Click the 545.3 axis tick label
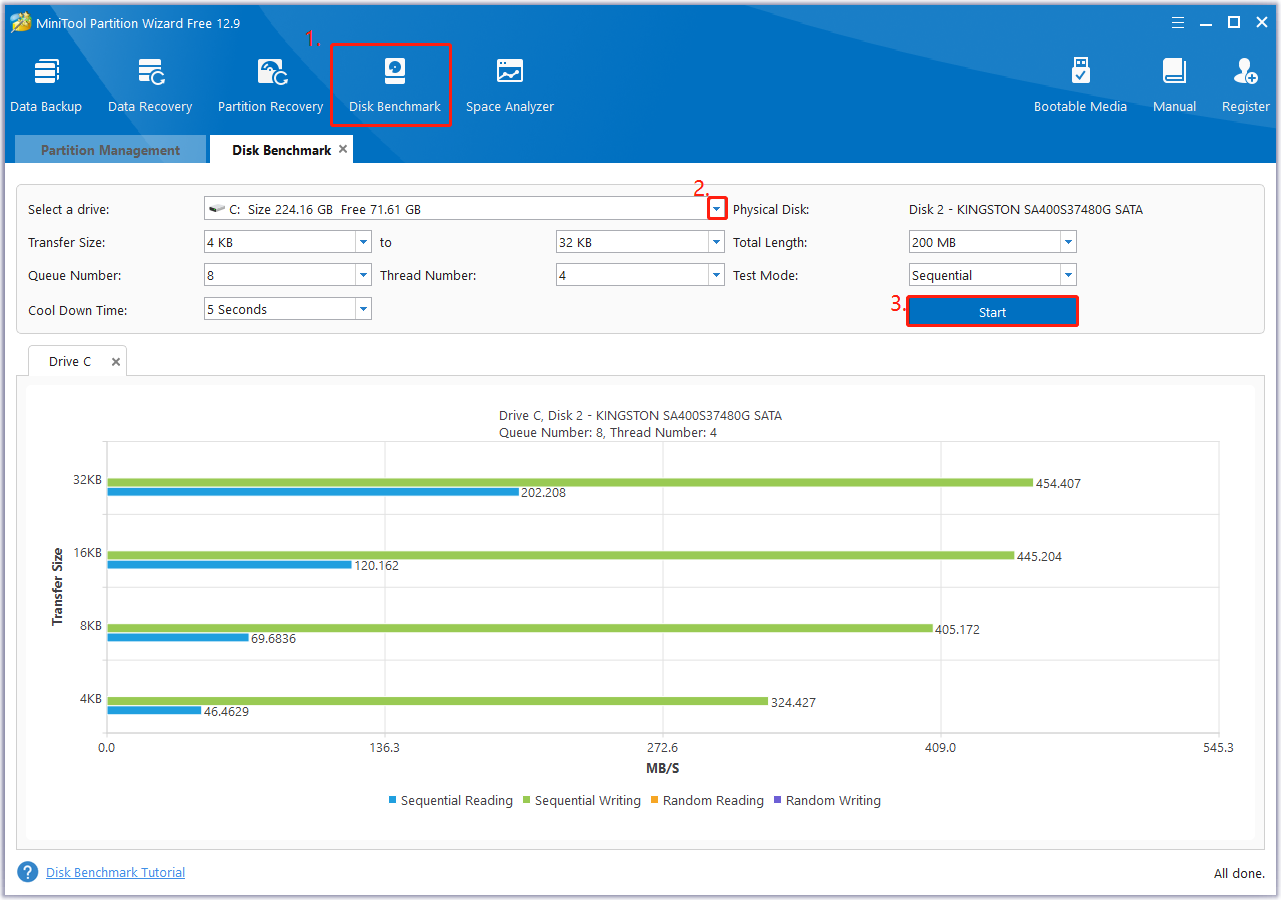The height and width of the screenshot is (902, 1282). coord(1218,747)
